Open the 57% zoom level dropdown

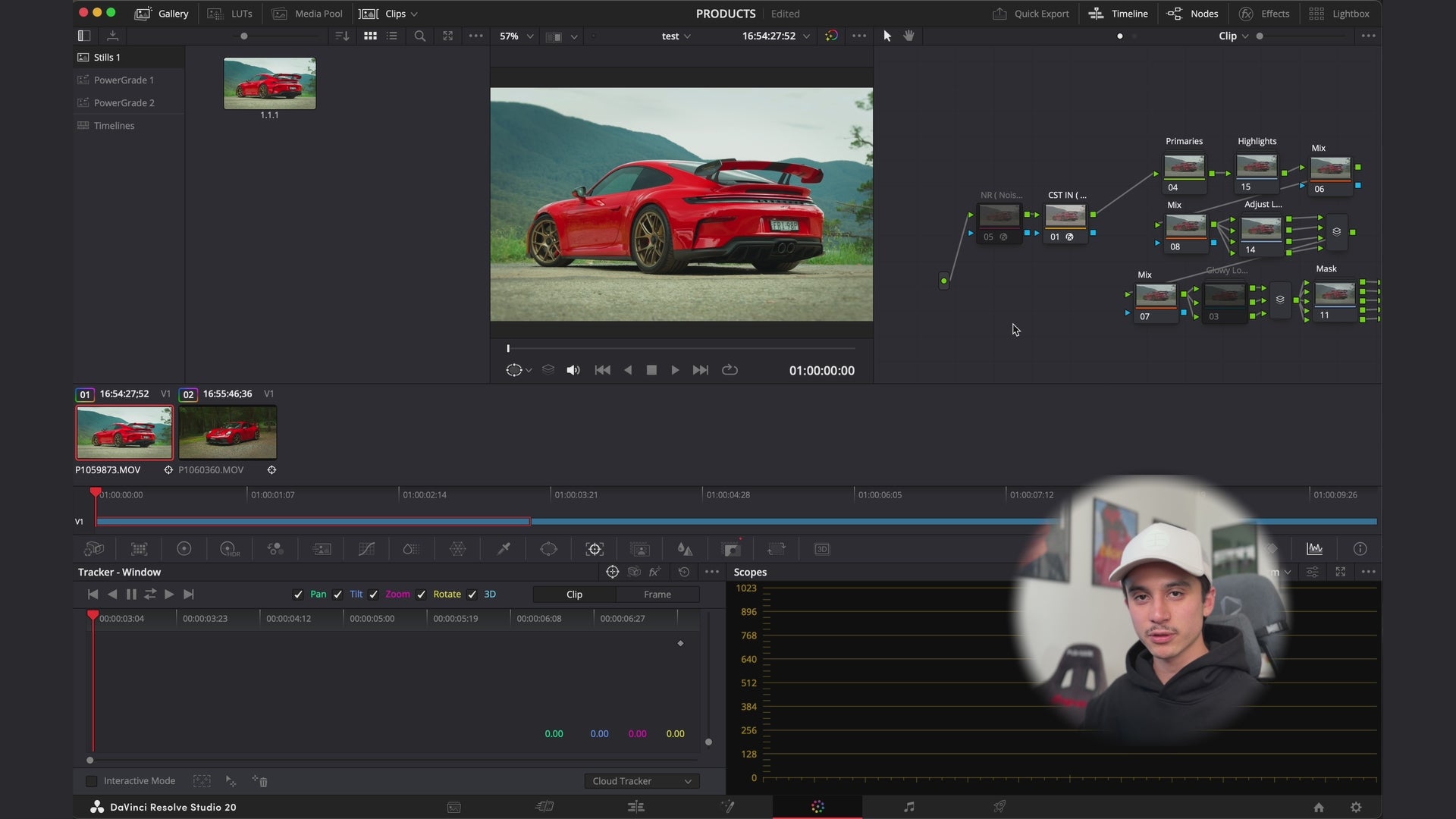click(x=514, y=36)
